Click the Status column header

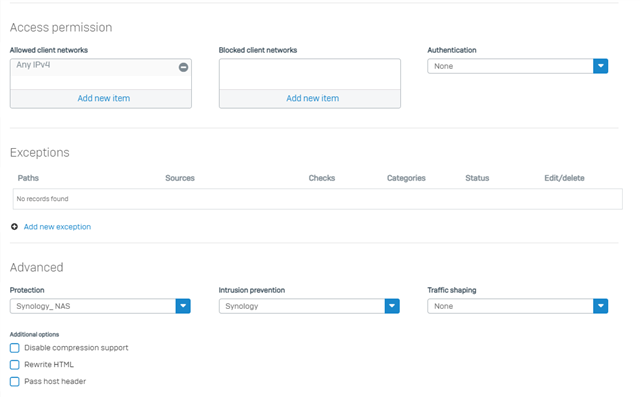[477, 178]
